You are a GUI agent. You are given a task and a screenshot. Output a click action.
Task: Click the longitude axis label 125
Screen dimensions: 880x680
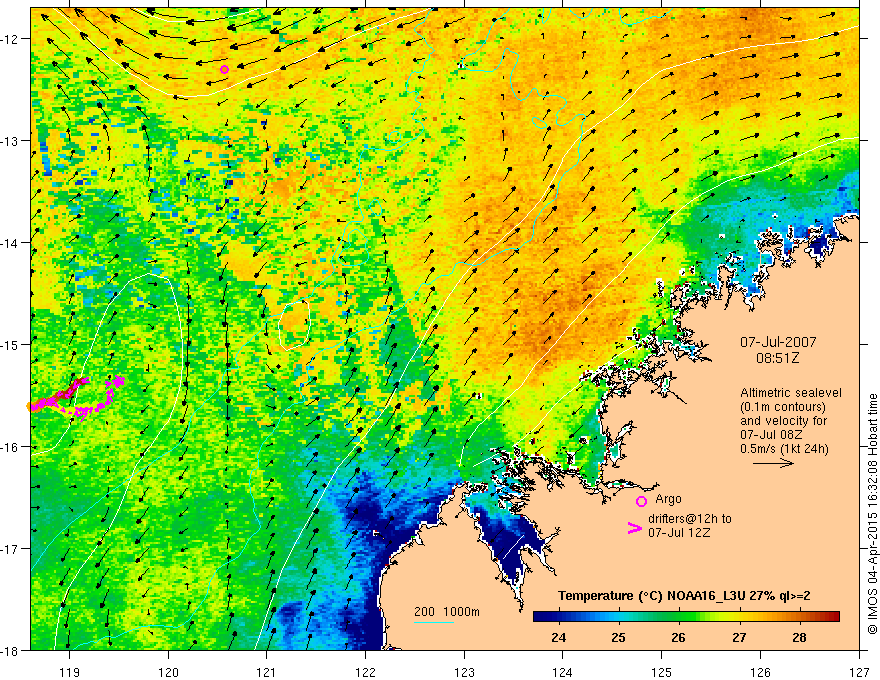(x=662, y=672)
